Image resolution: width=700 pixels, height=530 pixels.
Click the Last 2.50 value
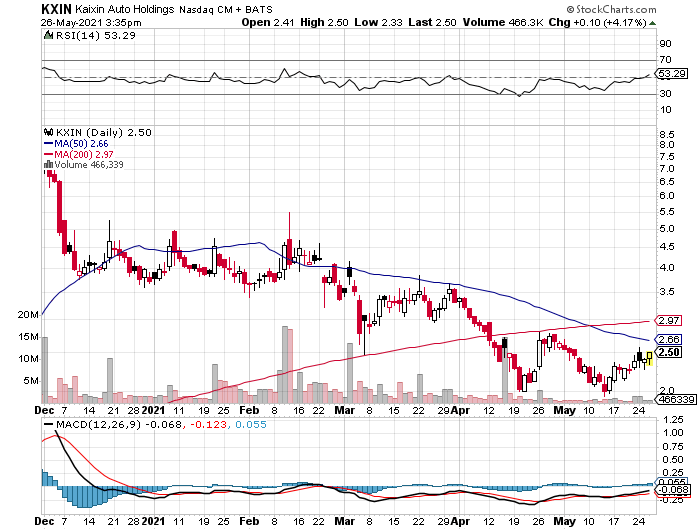tap(432, 22)
